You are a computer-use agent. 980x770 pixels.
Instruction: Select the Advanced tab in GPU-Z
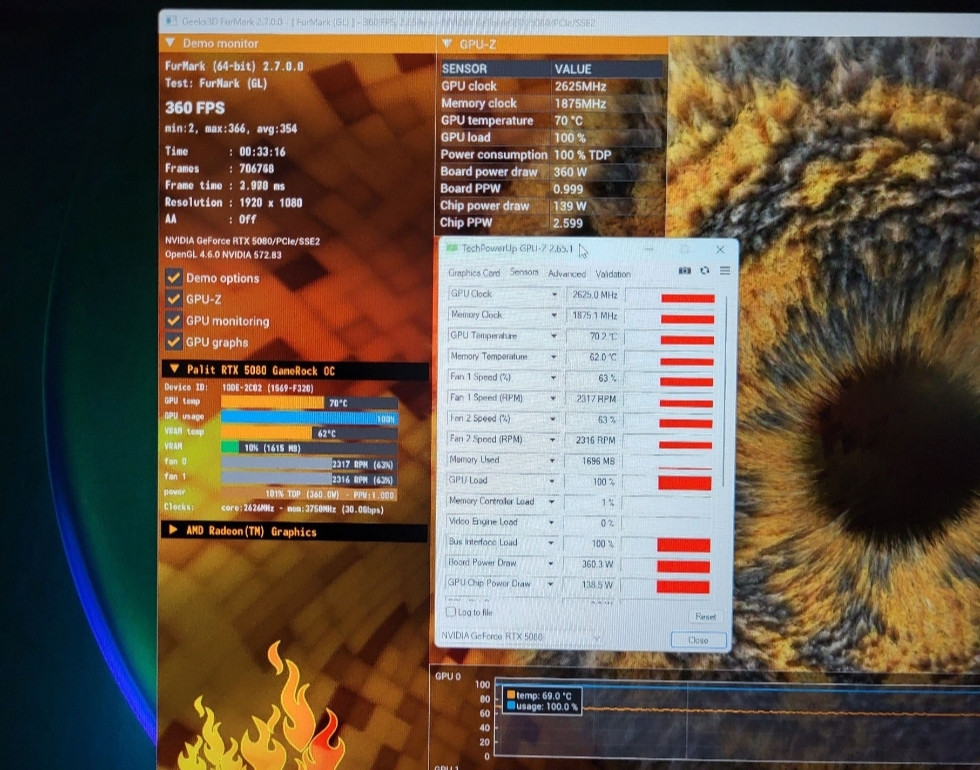[x=566, y=273]
